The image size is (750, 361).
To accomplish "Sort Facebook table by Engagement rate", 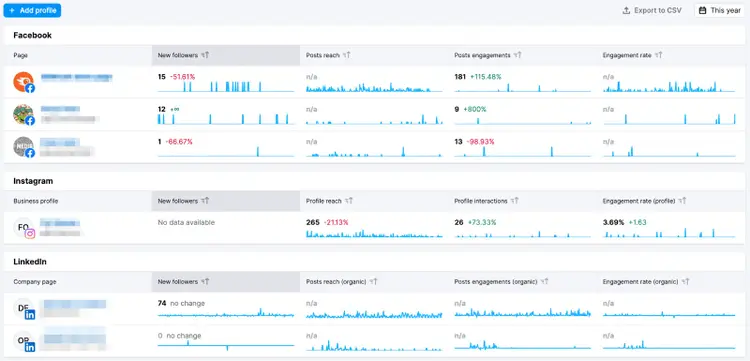I will [x=659, y=55].
